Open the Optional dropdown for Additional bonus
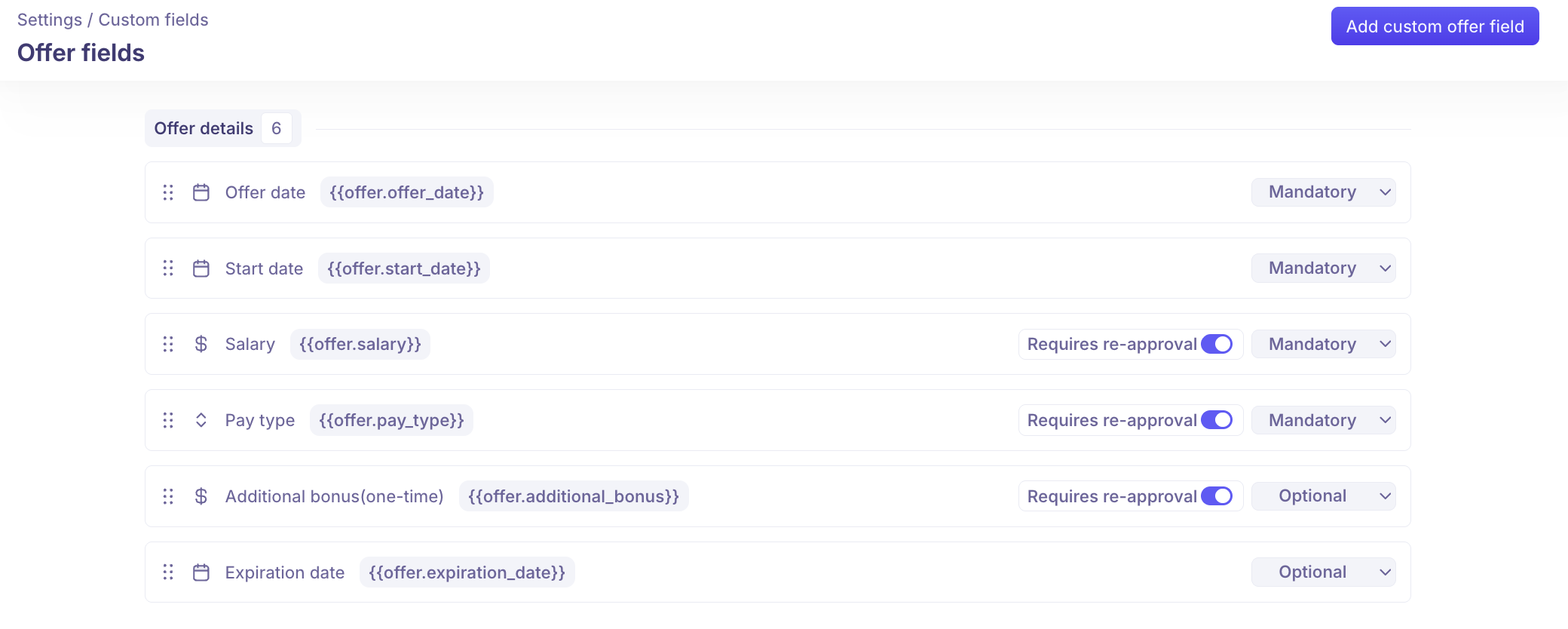 tap(1324, 496)
